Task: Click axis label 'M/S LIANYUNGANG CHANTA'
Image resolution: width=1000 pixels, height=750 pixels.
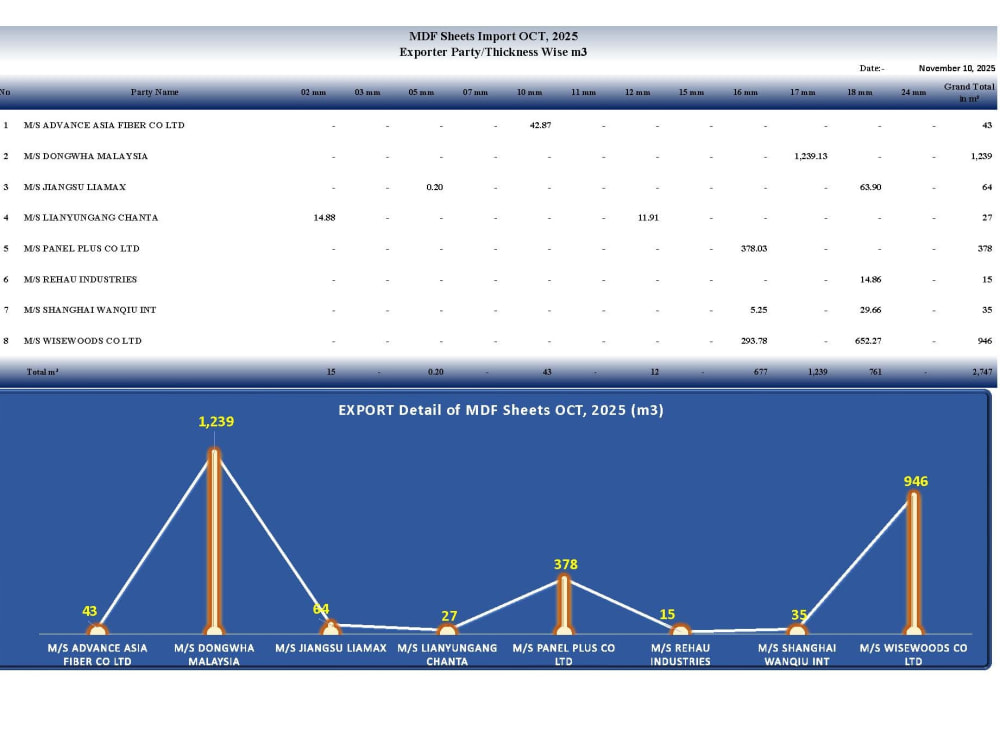Action: (447, 655)
